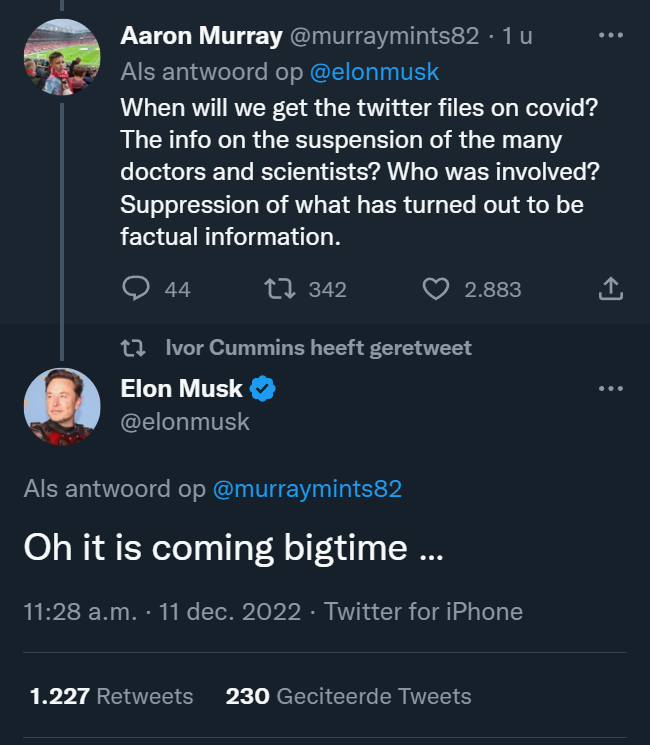Screen dimensions: 650x745
Task: Click the "Ivor Cummins heeft geretweet" label
Action: 318,348
